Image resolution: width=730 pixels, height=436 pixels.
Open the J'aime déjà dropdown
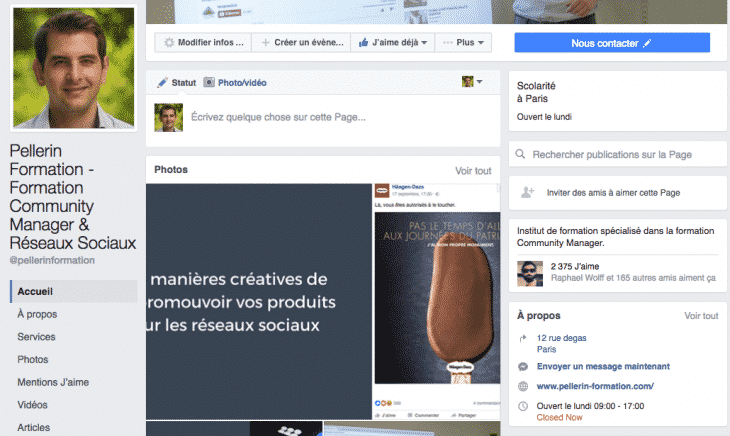pos(393,42)
